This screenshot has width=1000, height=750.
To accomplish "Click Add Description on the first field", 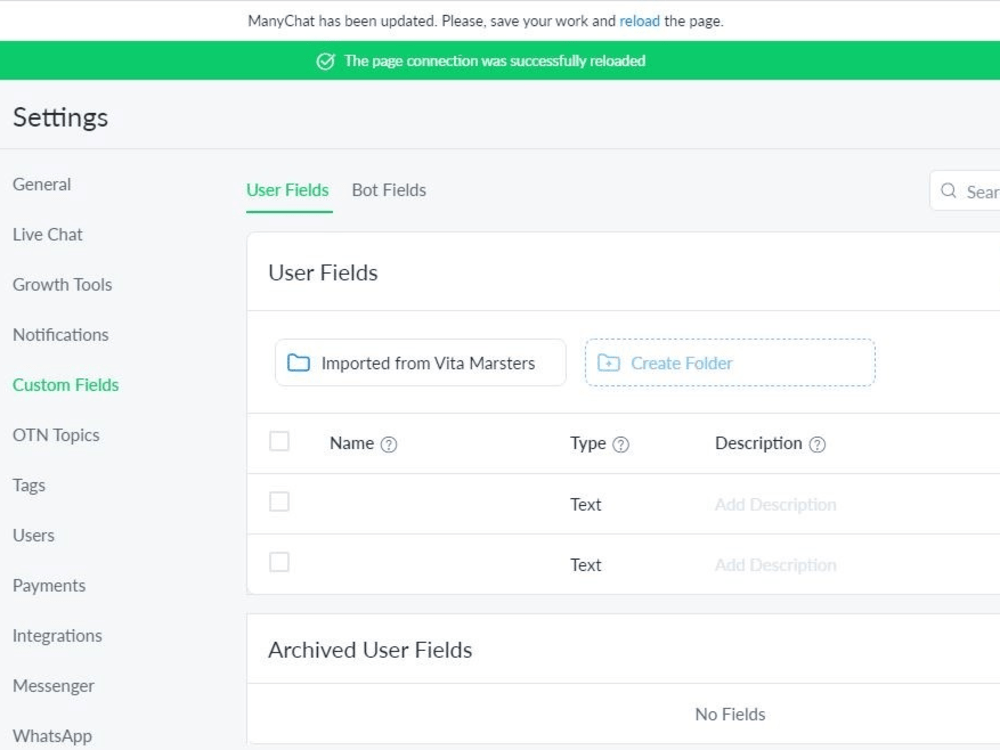I will (x=775, y=504).
